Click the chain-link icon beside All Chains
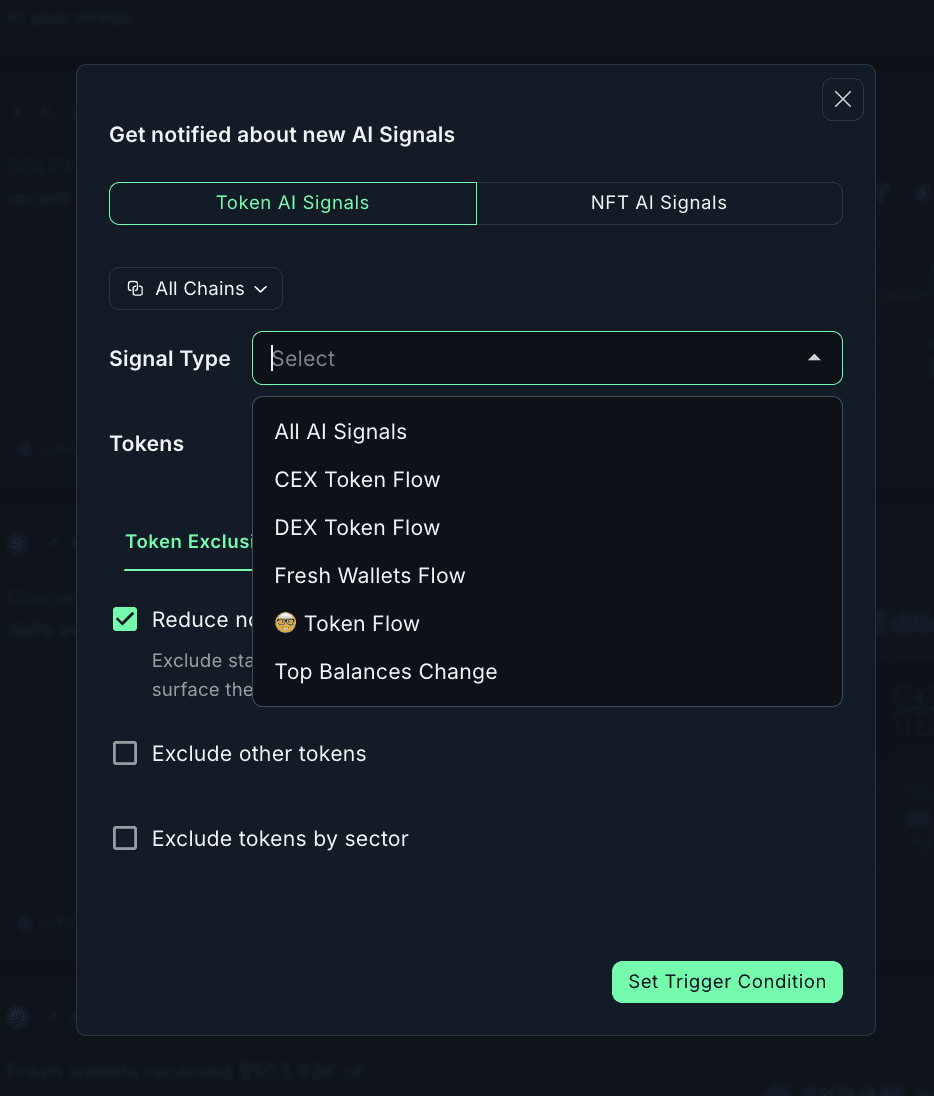Screen dimensions: 934x1096 135,289
